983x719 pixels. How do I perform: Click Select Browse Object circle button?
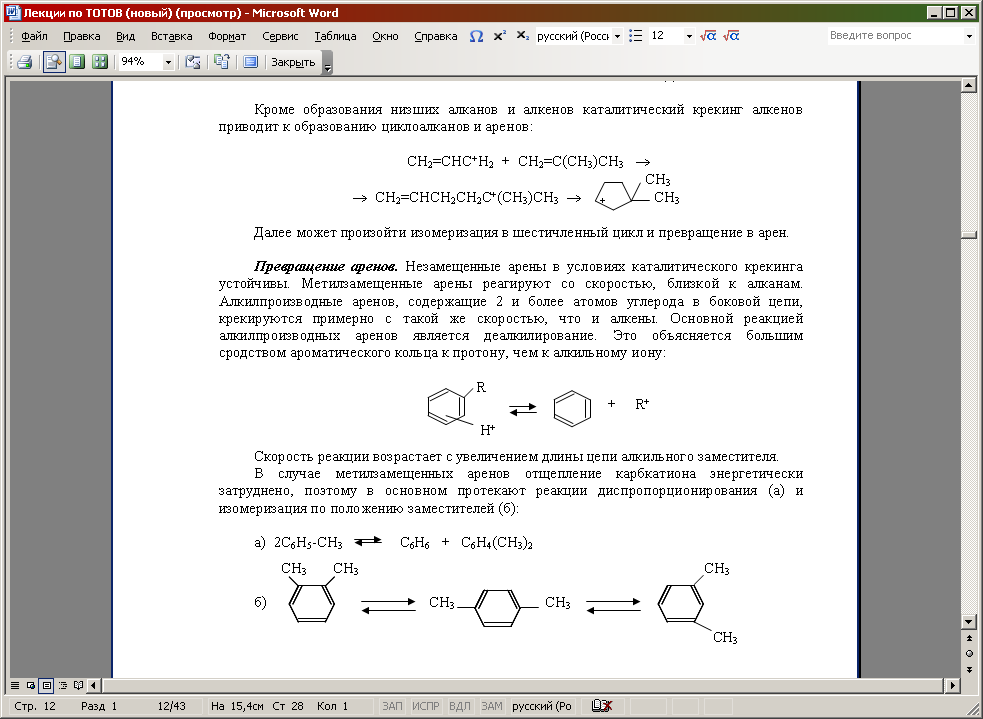coord(969,653)
